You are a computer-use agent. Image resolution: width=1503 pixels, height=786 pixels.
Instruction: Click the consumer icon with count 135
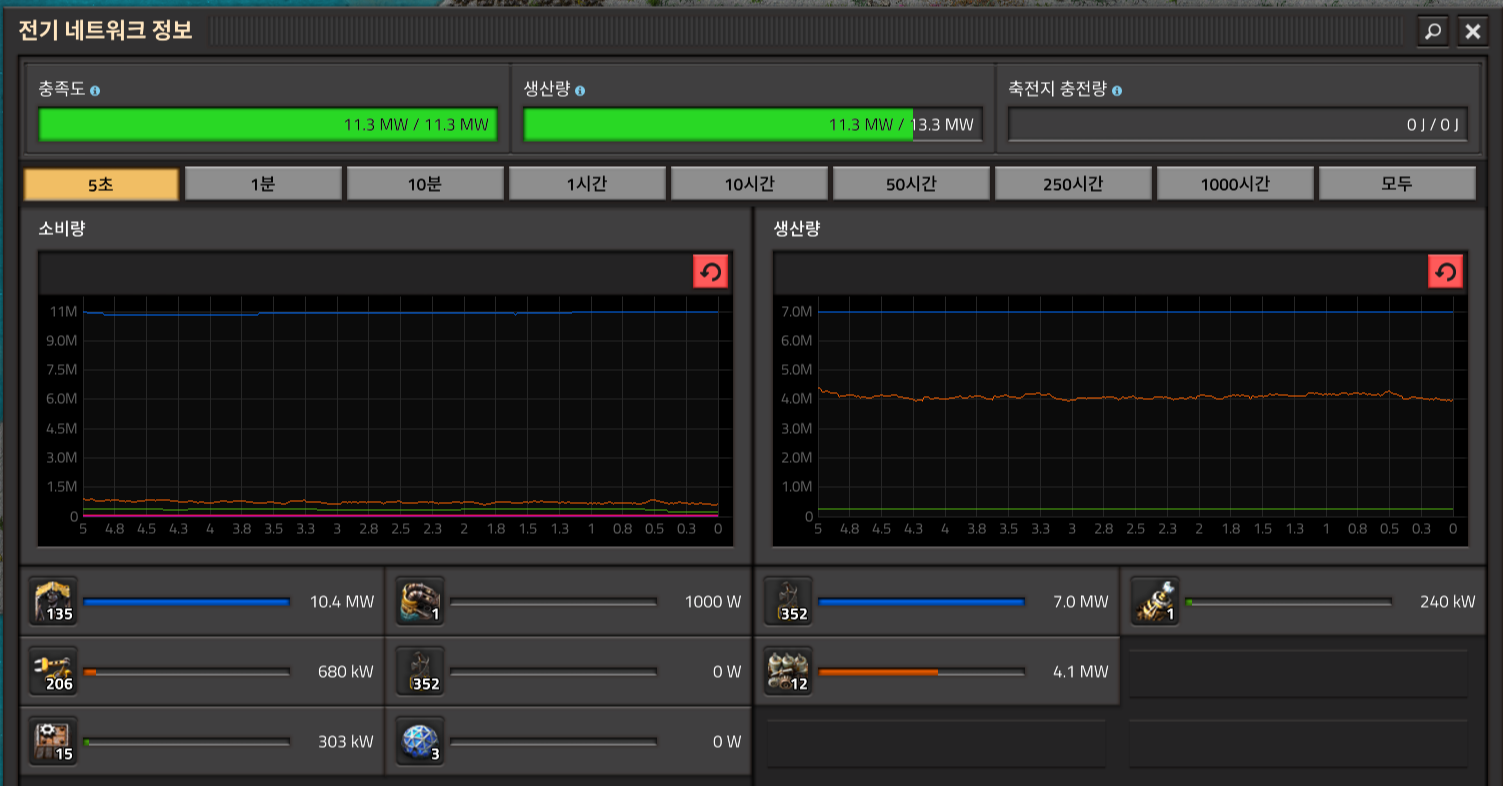[53, 602]
